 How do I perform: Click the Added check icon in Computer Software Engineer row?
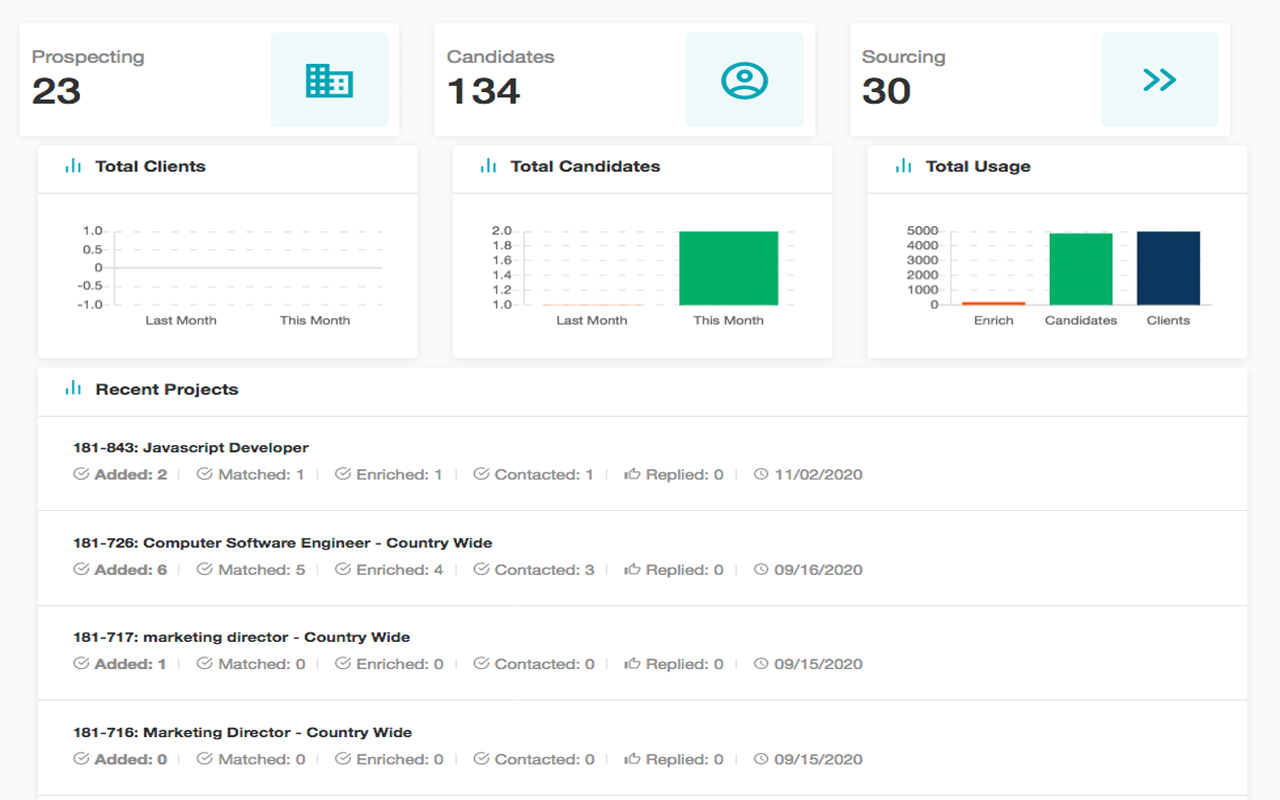pos(81,569)
